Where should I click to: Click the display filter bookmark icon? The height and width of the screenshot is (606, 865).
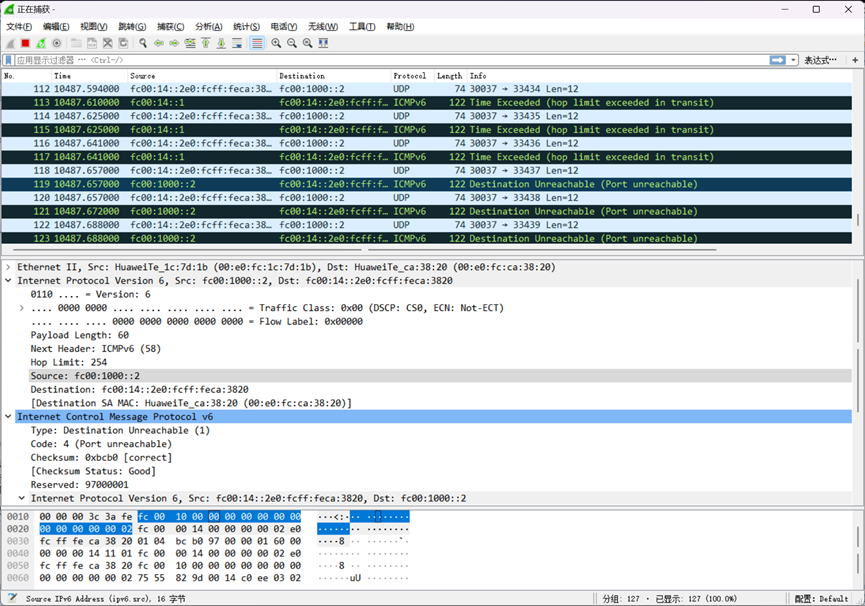[x=8, y=60]
